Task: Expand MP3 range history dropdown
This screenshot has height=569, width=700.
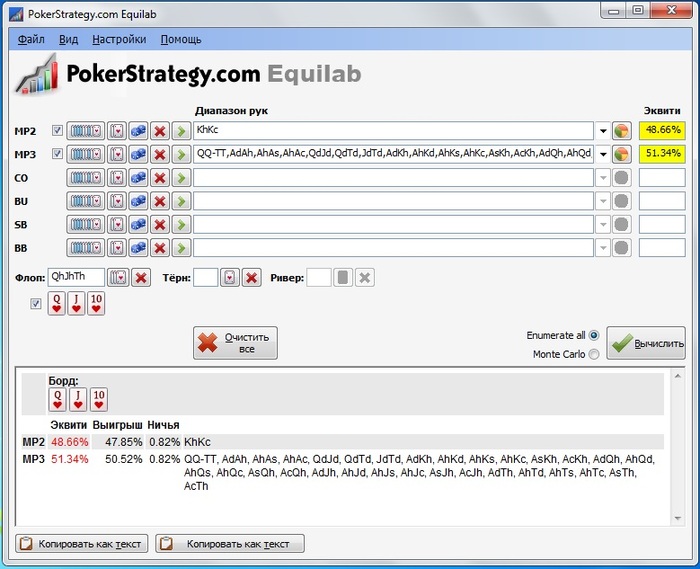Action: click(603, 154)
